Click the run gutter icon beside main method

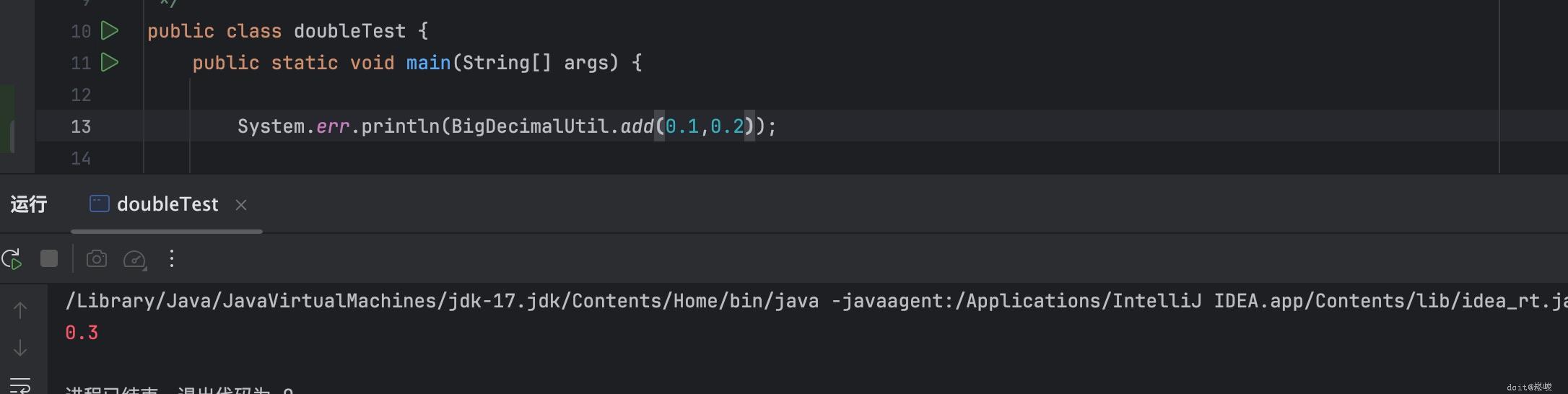110,63
